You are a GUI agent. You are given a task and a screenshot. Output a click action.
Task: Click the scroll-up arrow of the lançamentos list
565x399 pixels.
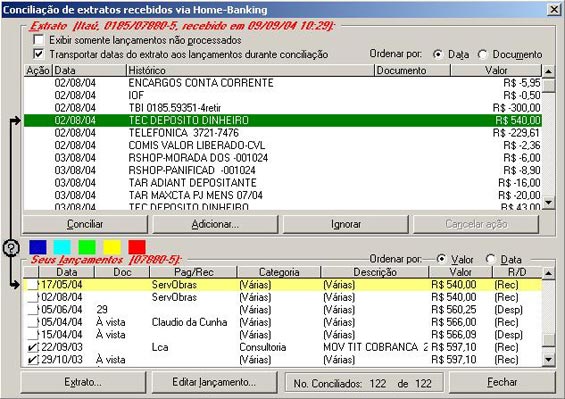(548, 273)
